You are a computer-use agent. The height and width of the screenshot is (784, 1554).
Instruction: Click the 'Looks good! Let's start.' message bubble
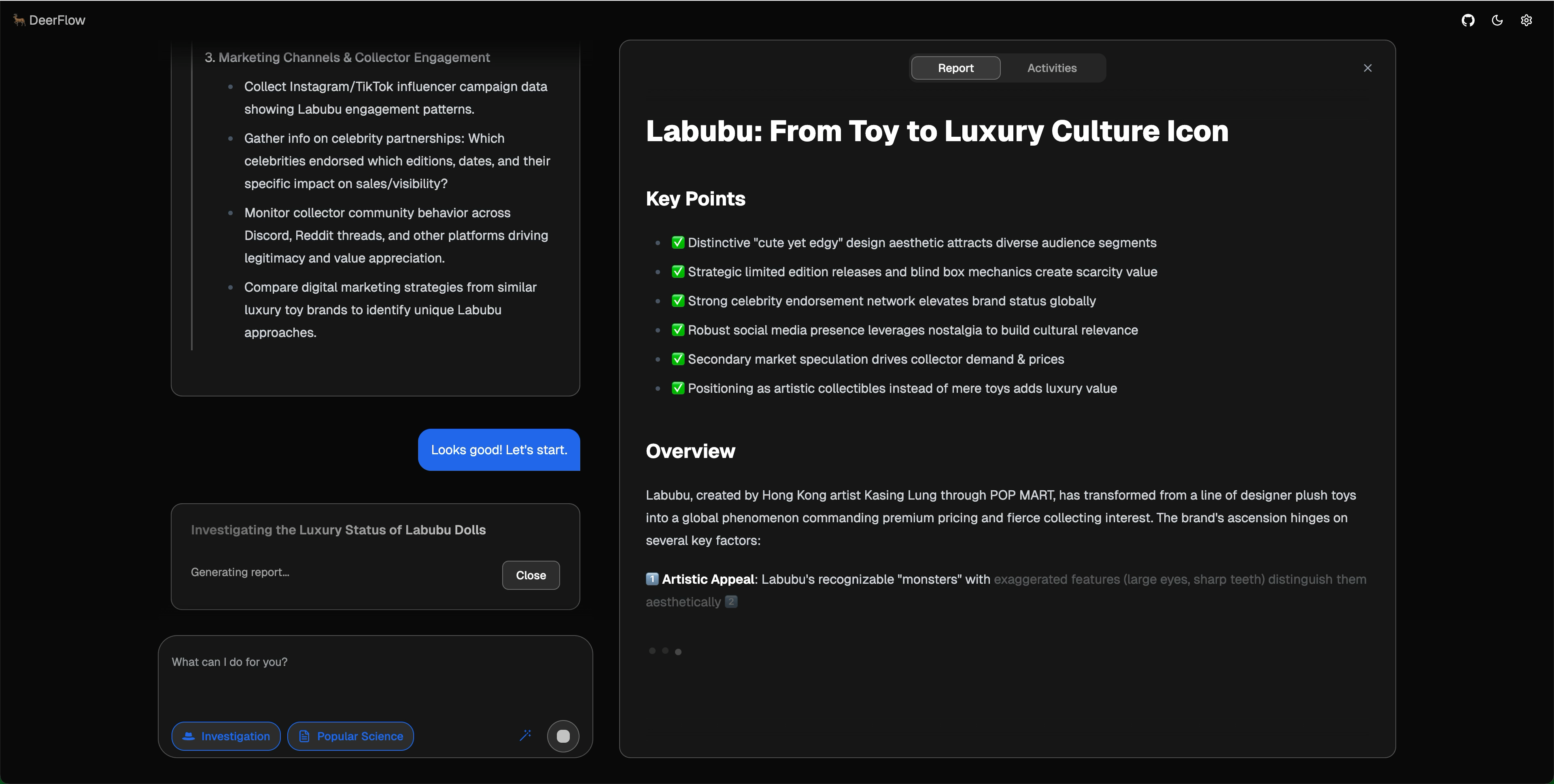pos(499,450)
